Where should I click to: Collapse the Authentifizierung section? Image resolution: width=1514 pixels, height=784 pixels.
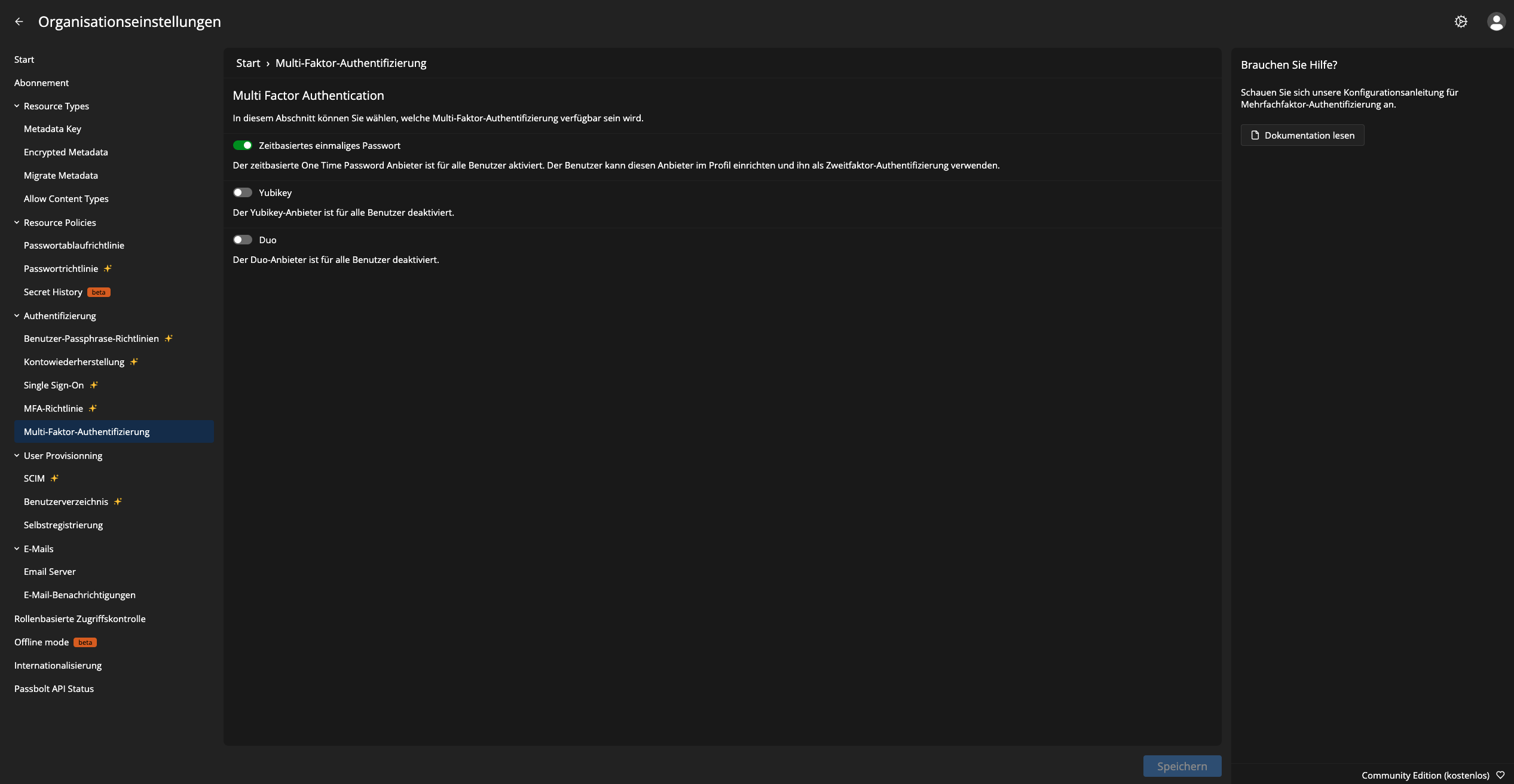tap(17, 316)
